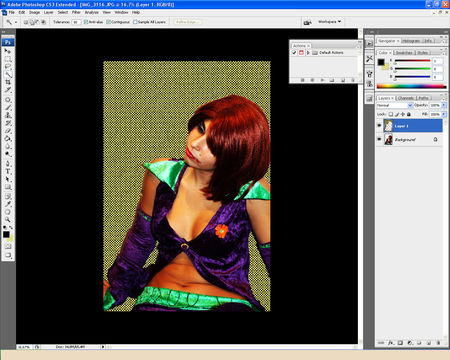
Task: Open the Image menu
Action: point(34,12)
